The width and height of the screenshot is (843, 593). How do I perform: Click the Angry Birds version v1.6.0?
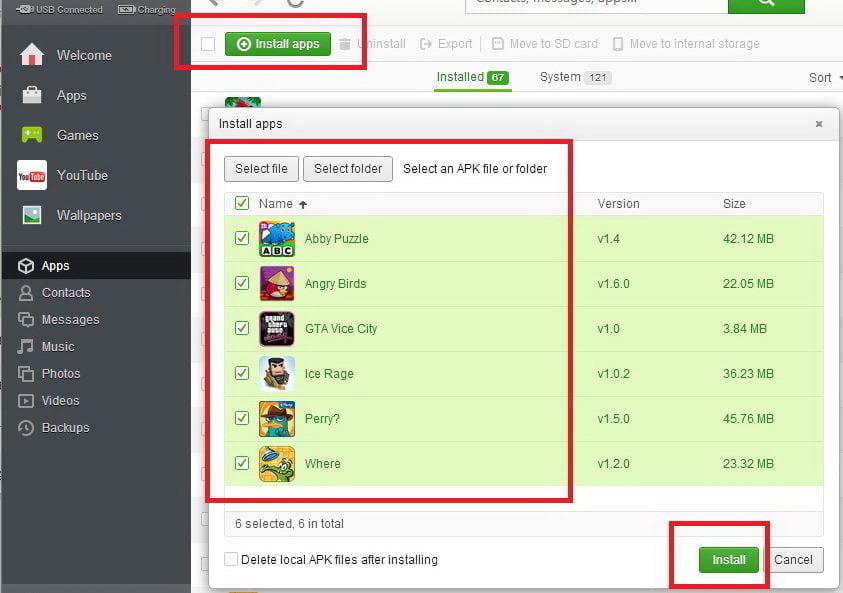[613, 284]
